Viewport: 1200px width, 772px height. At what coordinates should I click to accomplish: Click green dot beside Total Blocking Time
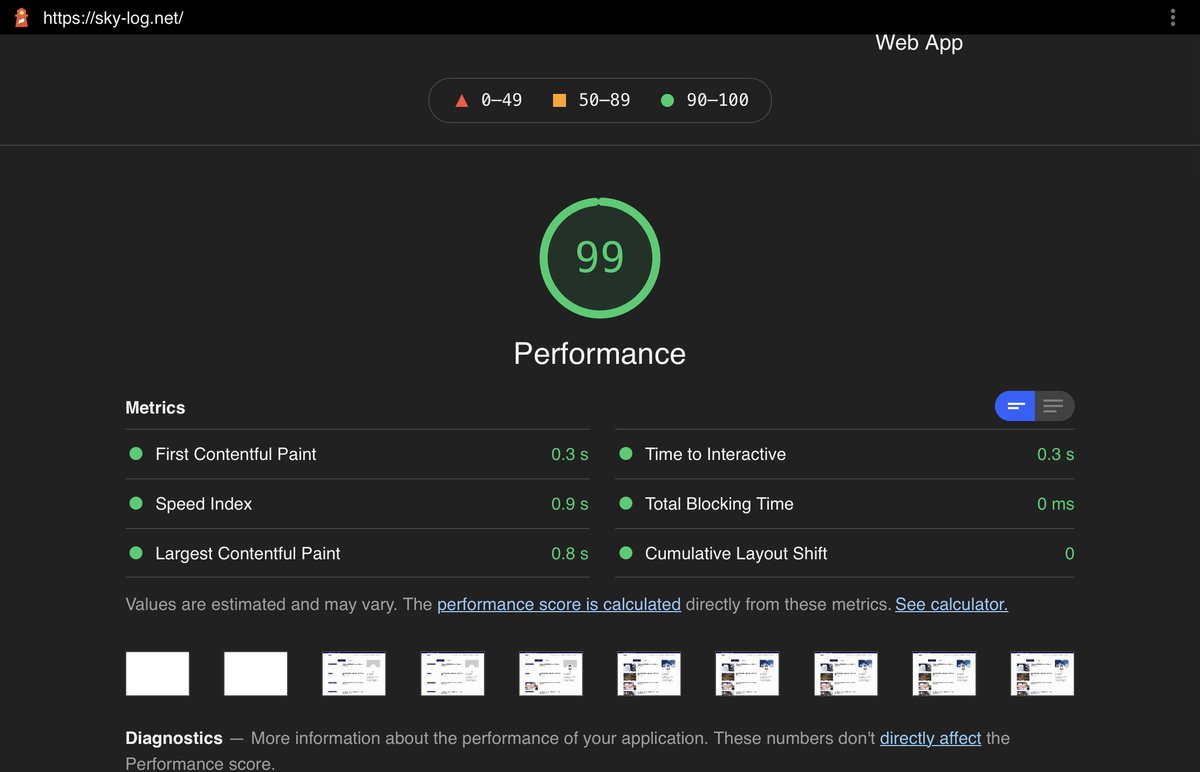[626, 504]
